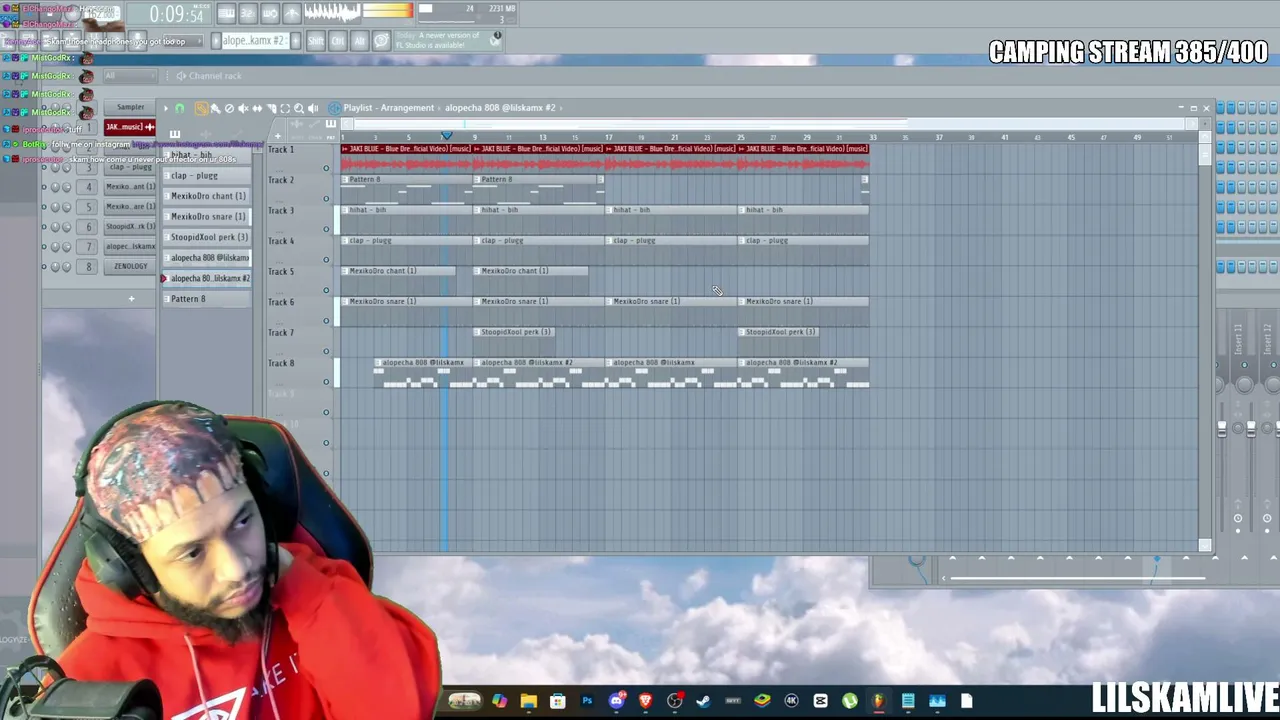
Task: Select 'clap - plugg' in the pattern picker
Action: coord(207,175)
